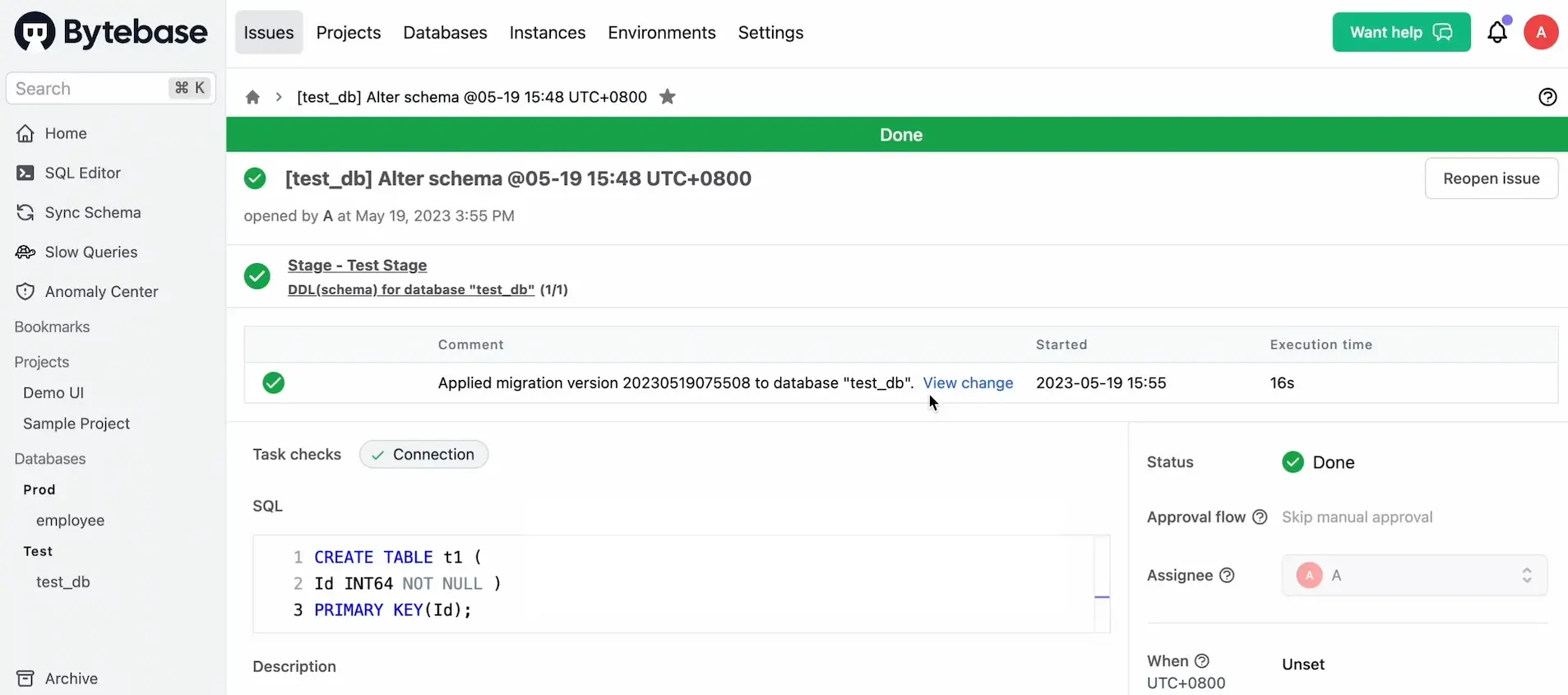
Task: Click the Bookmarks heading in sidebar
Action: point(52,327)
